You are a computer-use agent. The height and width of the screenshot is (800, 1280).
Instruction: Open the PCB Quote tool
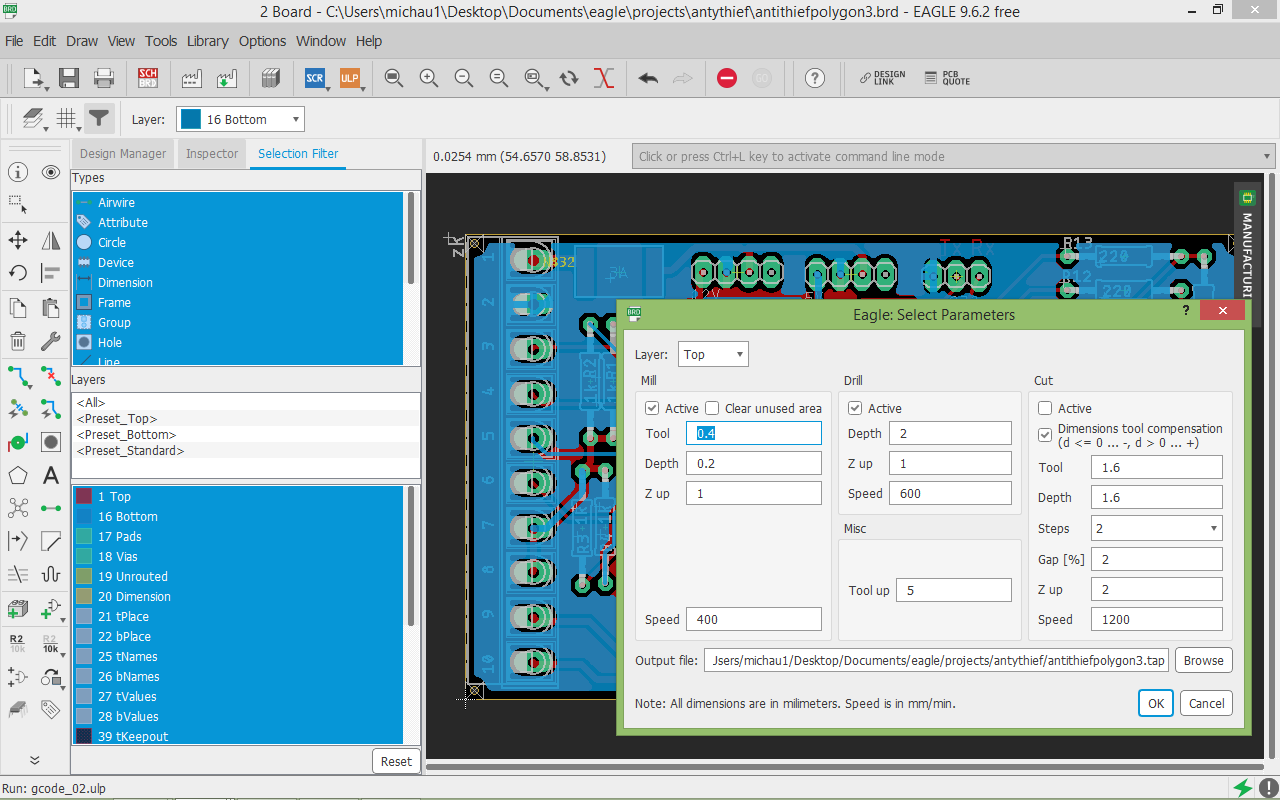click(x=946, y=78)
